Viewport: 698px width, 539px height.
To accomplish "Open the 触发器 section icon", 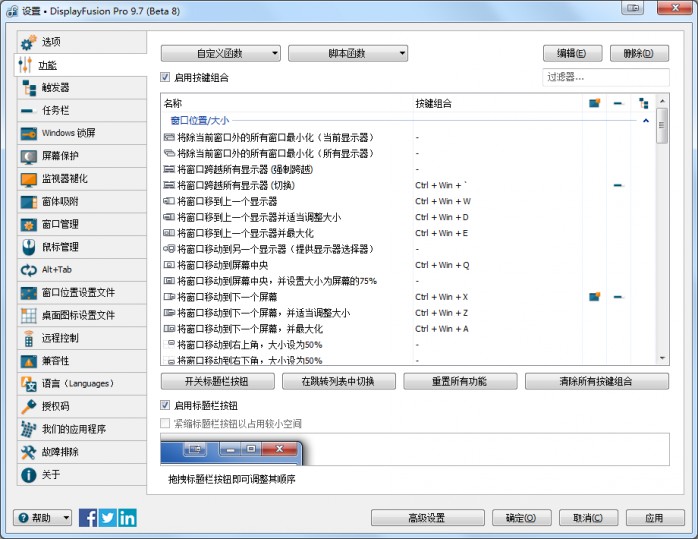I will click(x=28, y=88).
